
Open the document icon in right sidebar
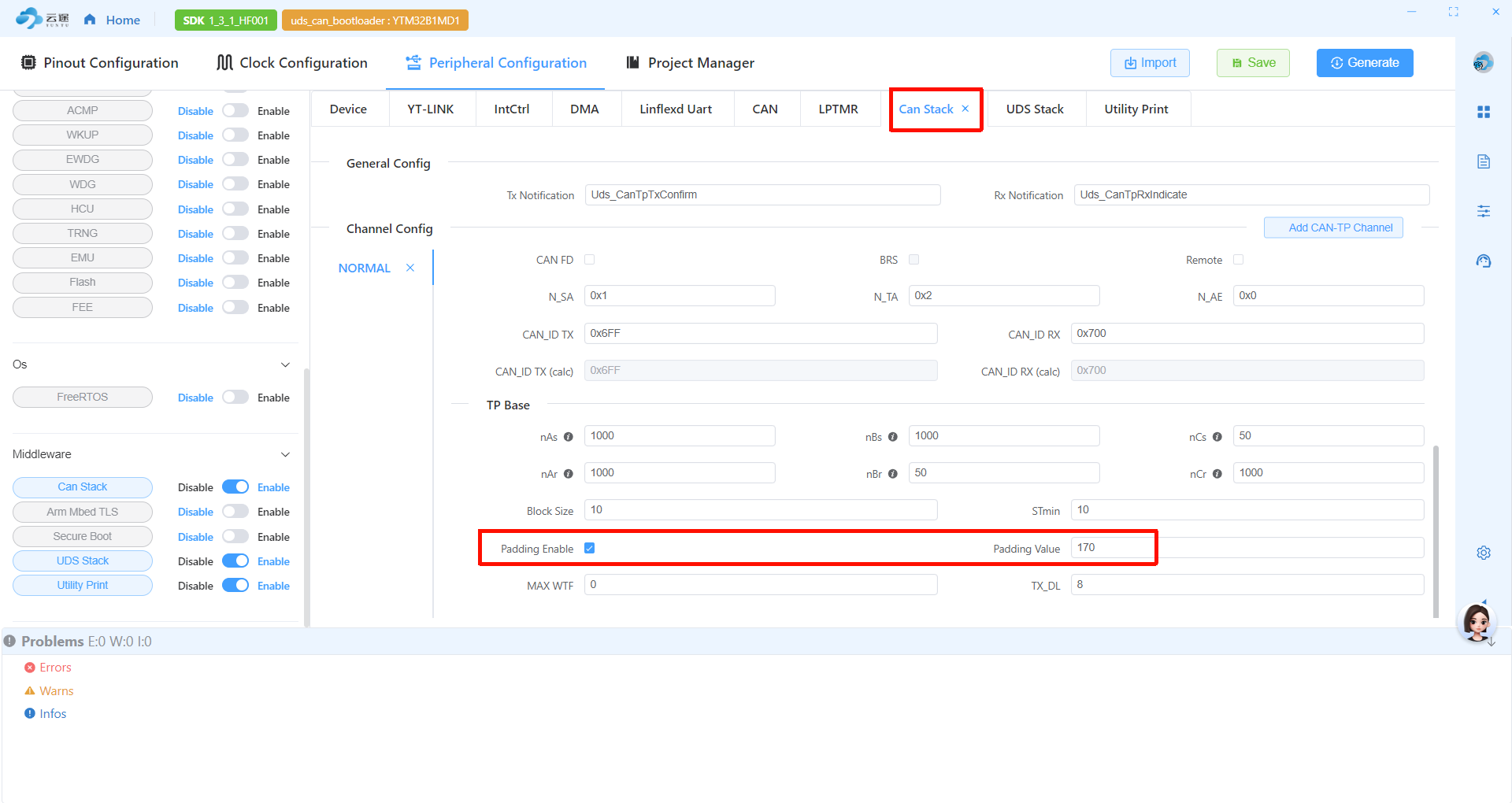1484,162
